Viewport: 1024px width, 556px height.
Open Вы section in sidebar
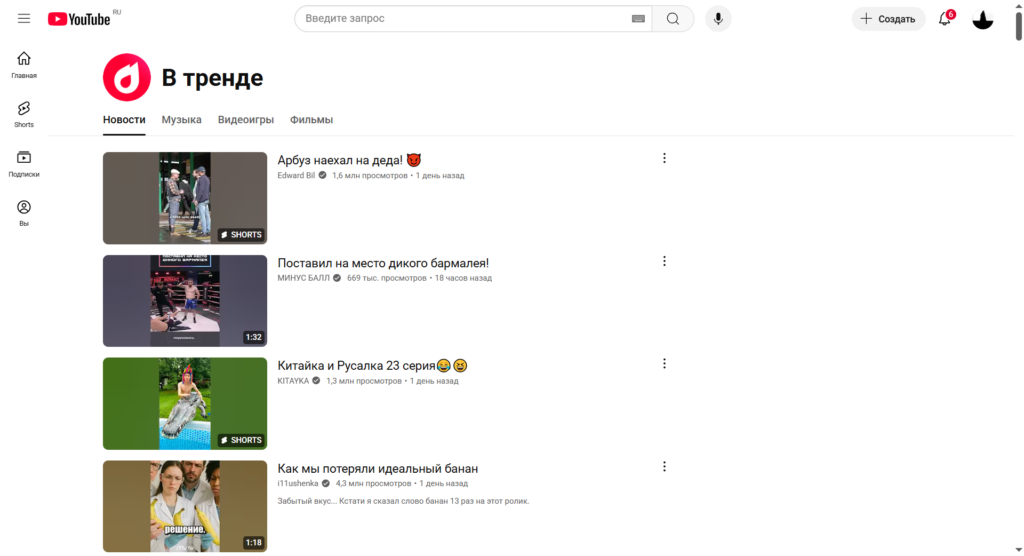(24, 214)
